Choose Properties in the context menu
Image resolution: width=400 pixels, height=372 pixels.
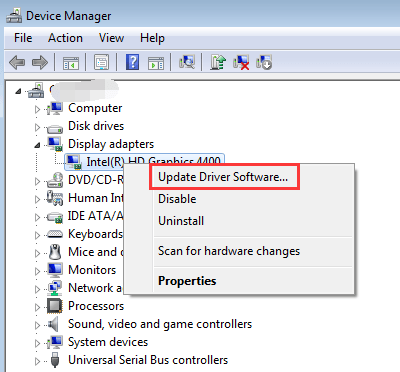[x=187, y=281]
